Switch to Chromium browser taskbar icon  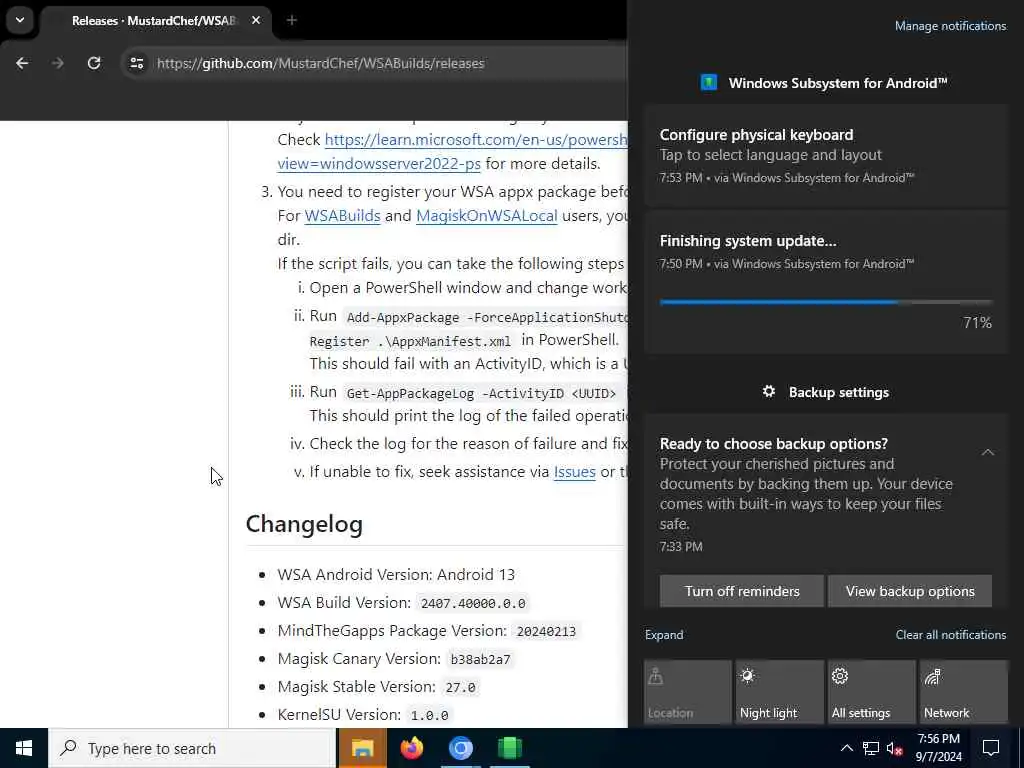click(x=460, y=748)
